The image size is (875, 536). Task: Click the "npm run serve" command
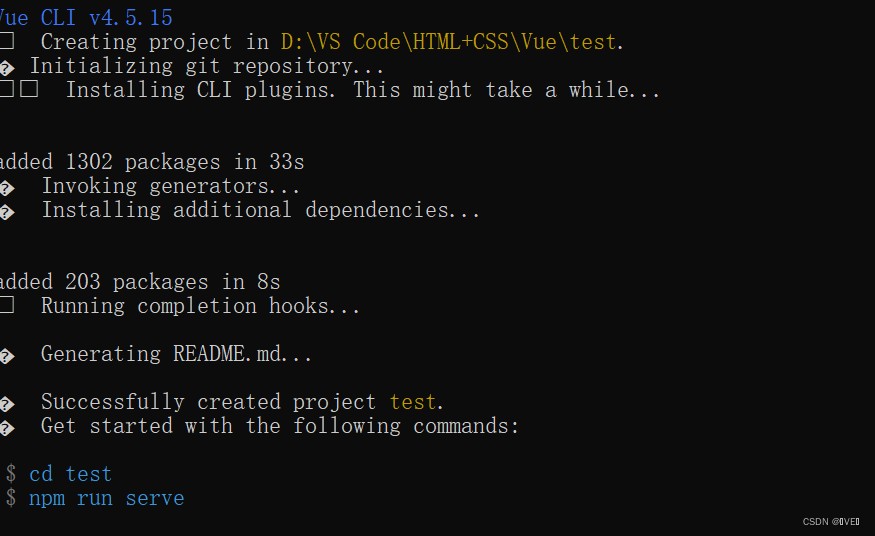pyautogui.click(x=106, y=498)
